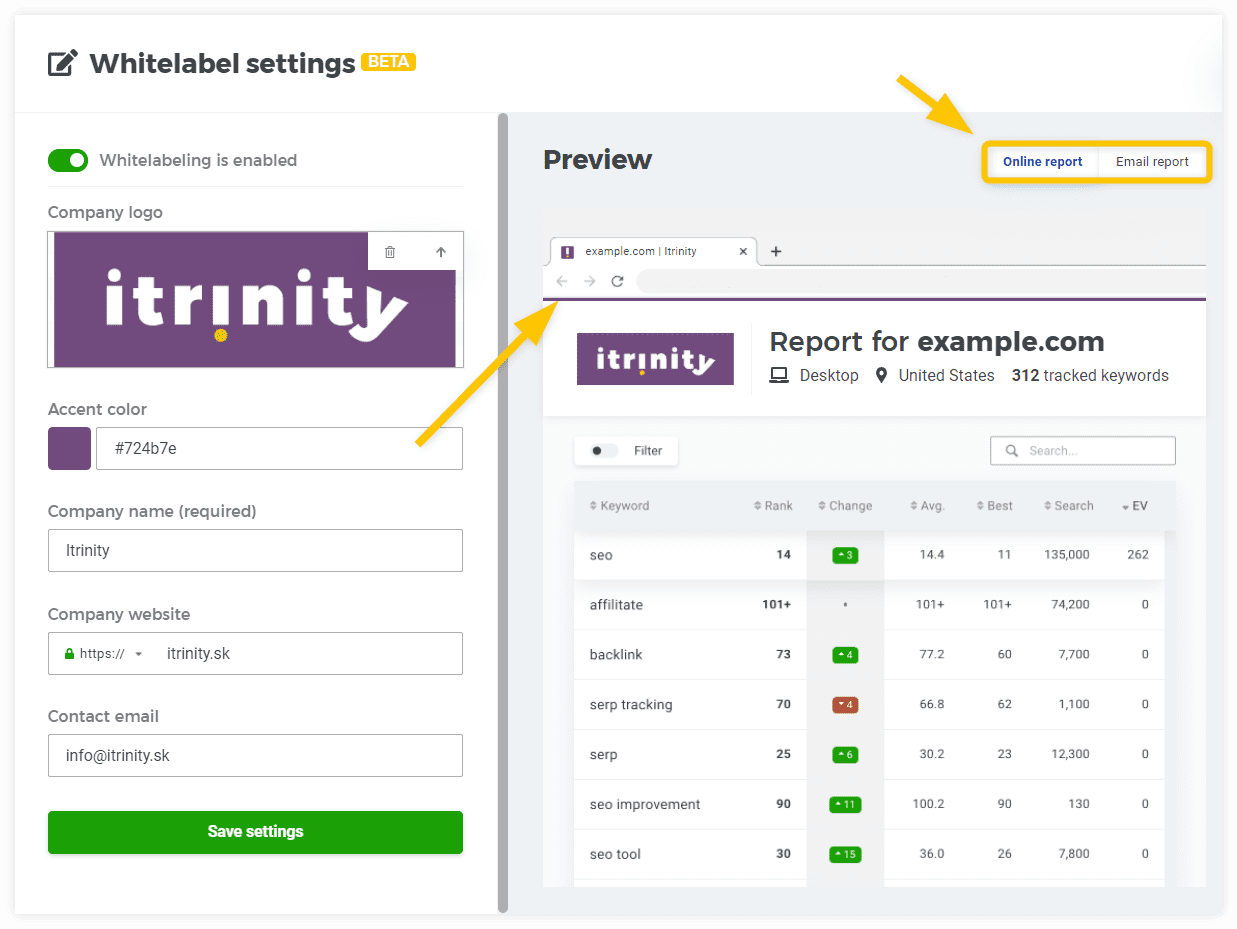Viewport: 1237px width, 929px height.
Task: Delete the company logo via trash icon
Action: pyautogui.click(x=390, y=251)
